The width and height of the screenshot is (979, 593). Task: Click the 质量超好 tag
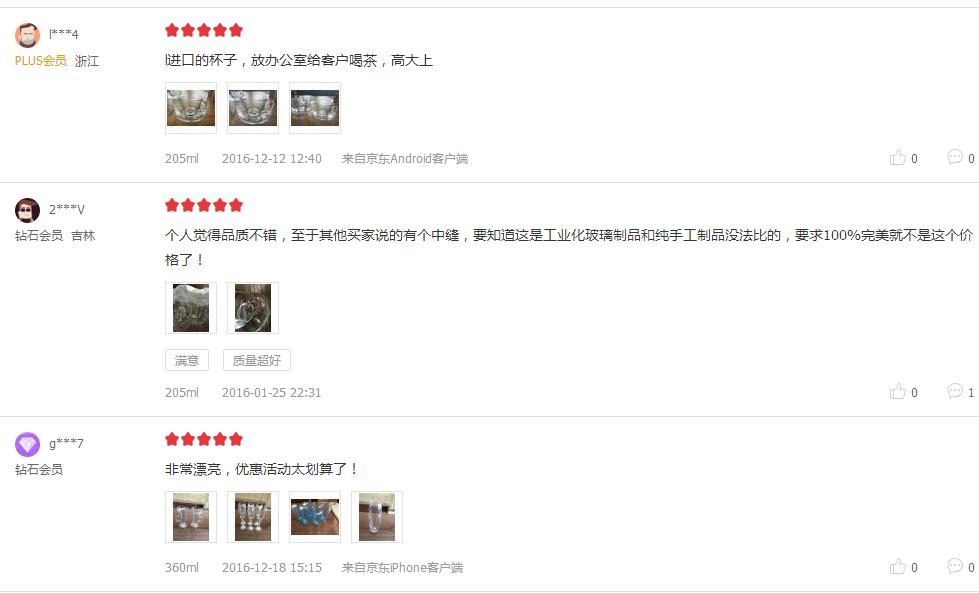(257, 360)
